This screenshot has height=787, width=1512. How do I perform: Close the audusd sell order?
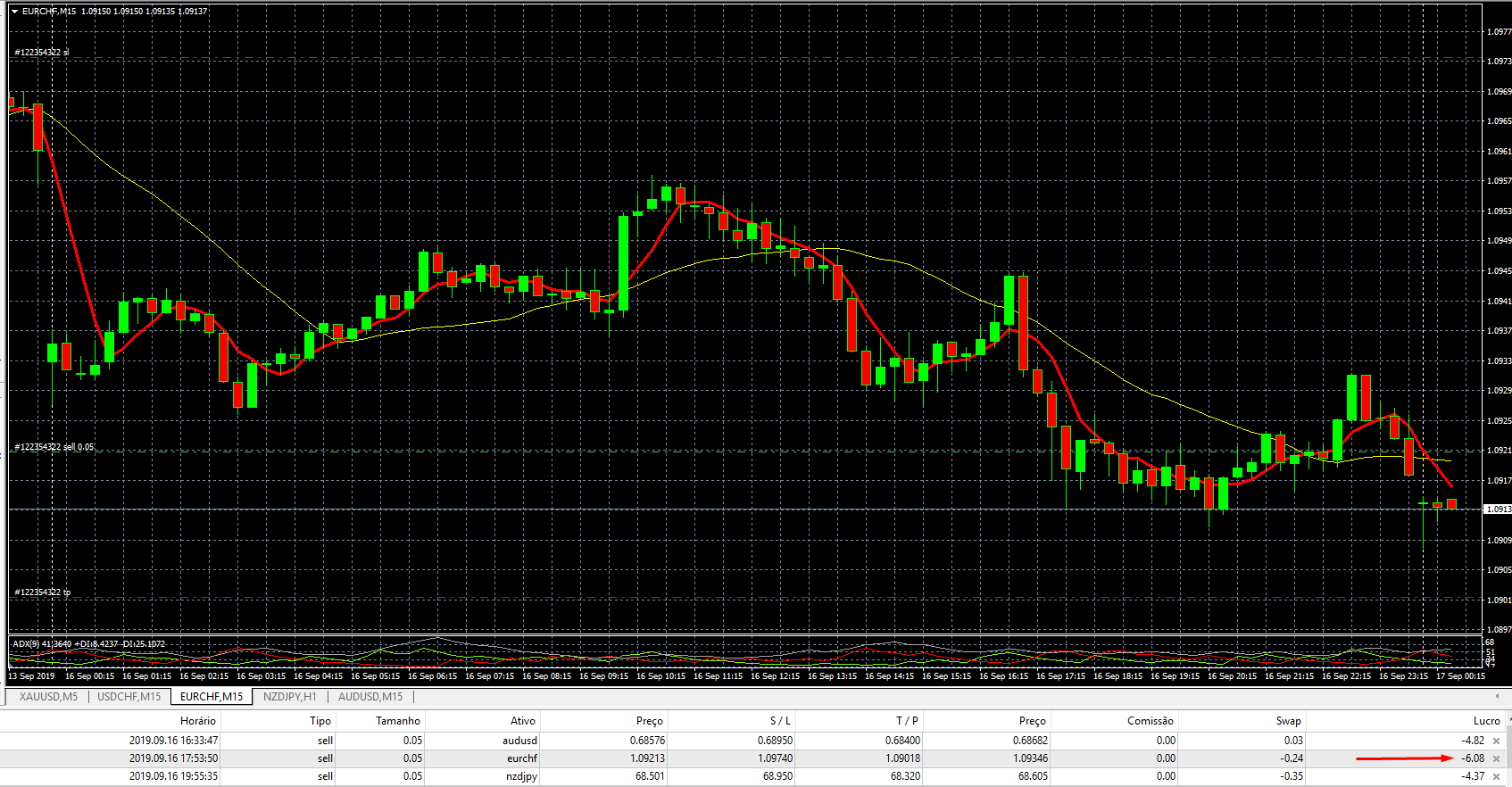[1497, 741]
